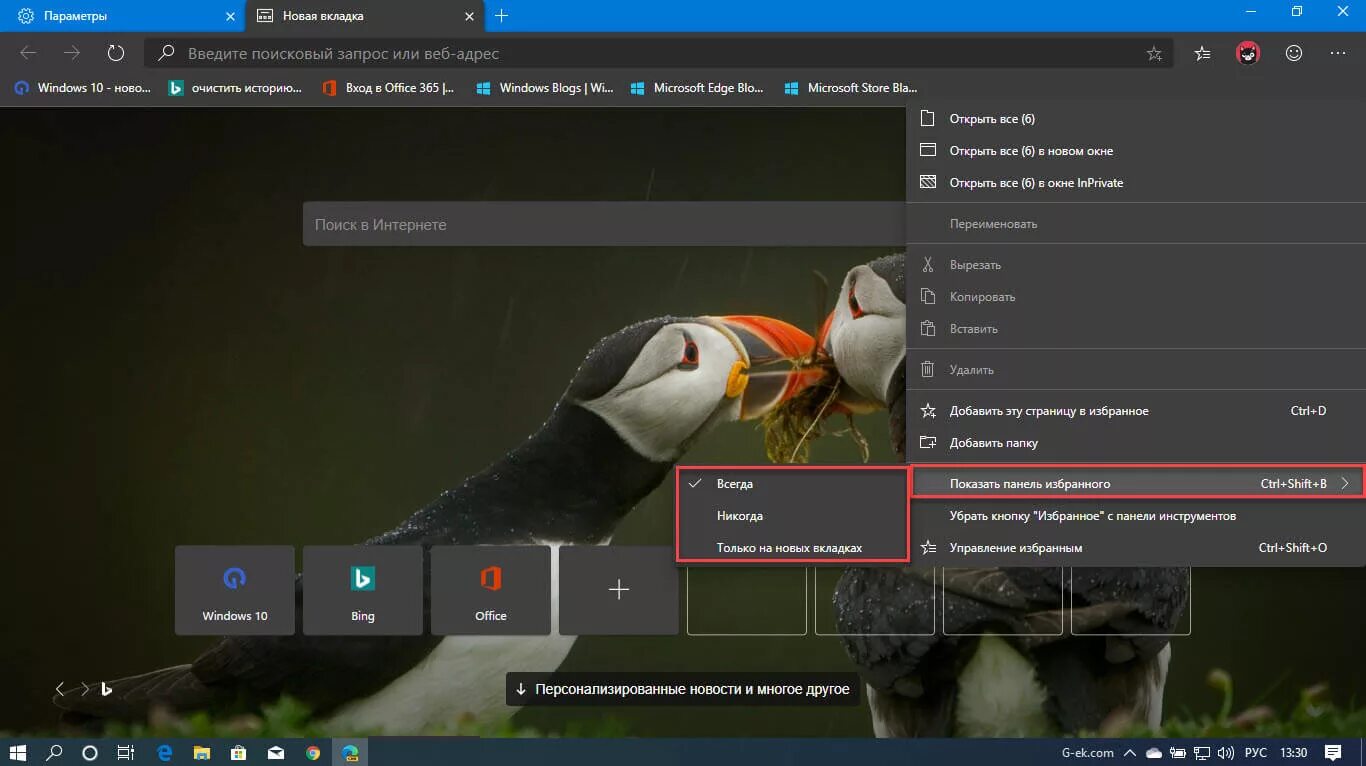Expand Показать панель избранного submenu
Image resolution: width=1366 pixels, height=766 pixels.
(x=1136, y=484)
